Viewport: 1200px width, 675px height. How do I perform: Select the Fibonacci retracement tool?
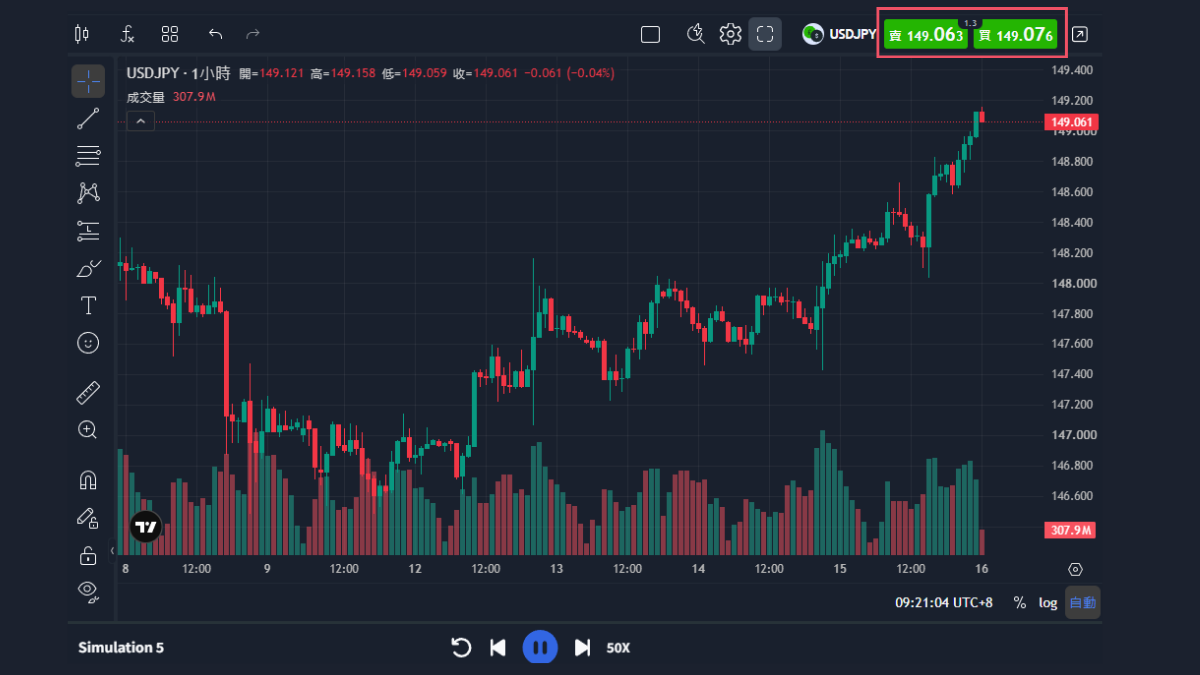[88, 155]
